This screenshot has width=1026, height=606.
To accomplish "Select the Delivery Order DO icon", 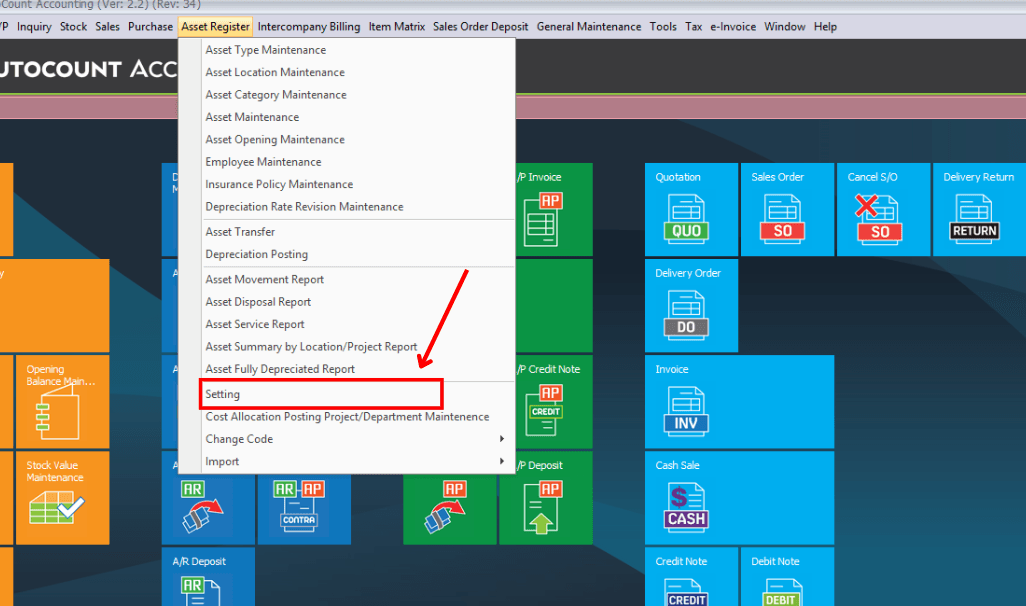I will [x=690, y=305].
